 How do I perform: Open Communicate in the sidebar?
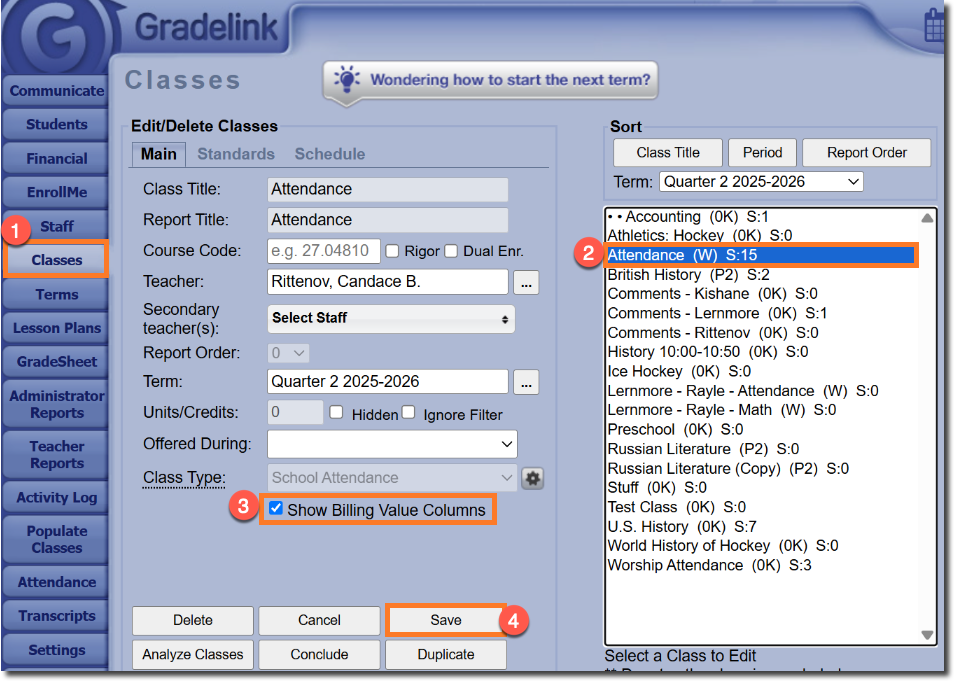[x=57, y=91]
